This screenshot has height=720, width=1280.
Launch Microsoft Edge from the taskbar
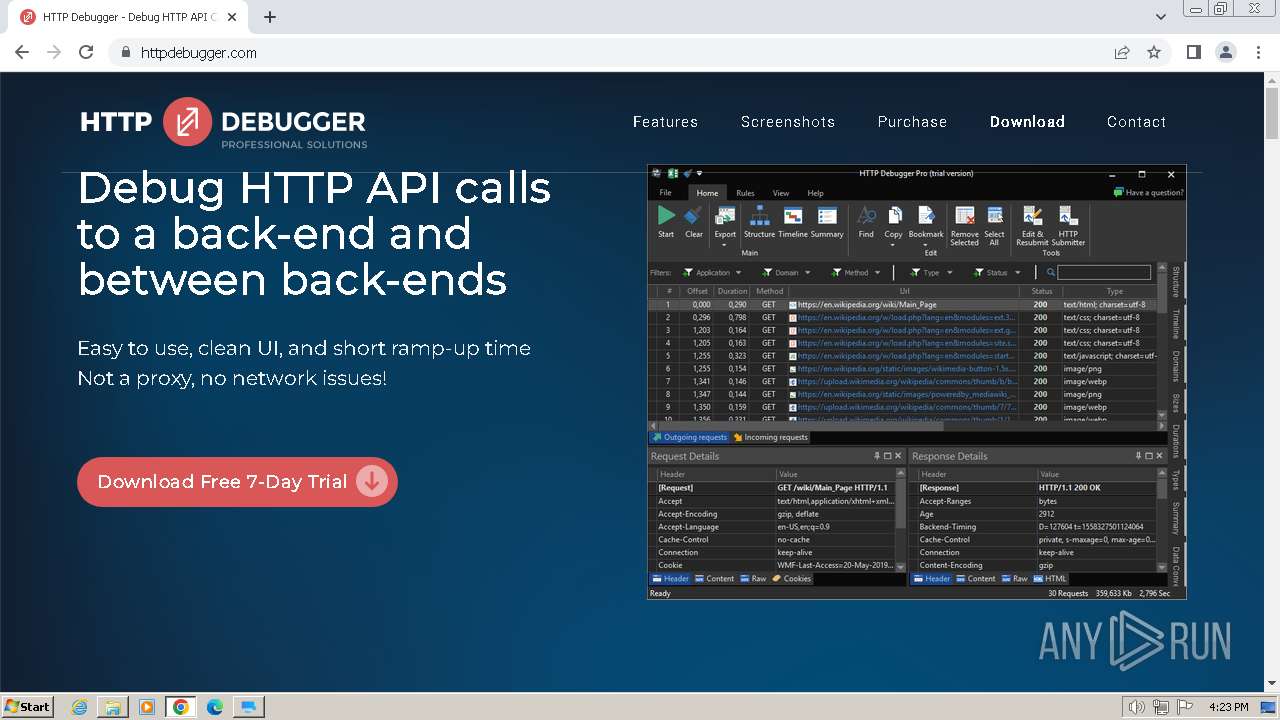point(215,707)
